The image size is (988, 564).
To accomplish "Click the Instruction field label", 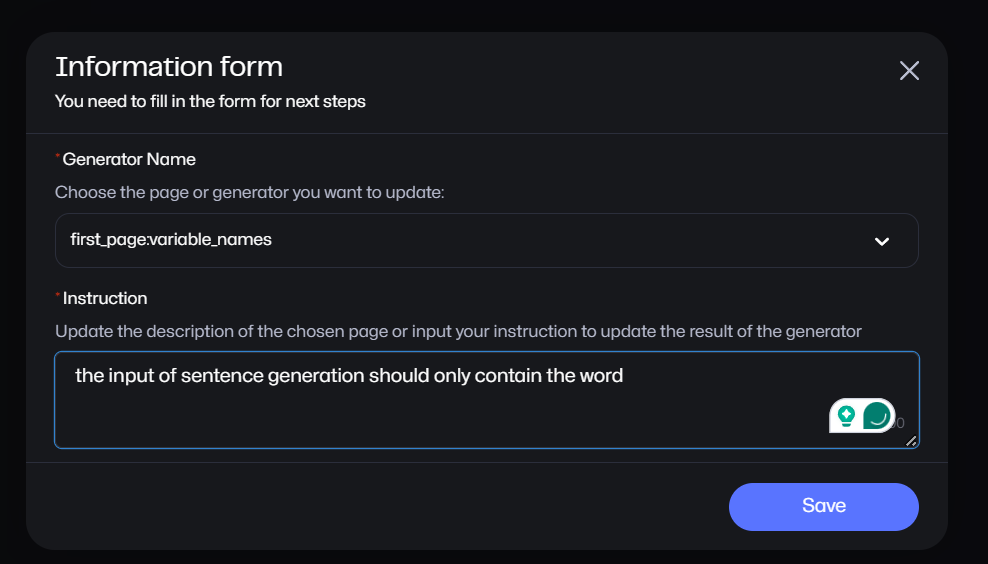I will point(105,298).
